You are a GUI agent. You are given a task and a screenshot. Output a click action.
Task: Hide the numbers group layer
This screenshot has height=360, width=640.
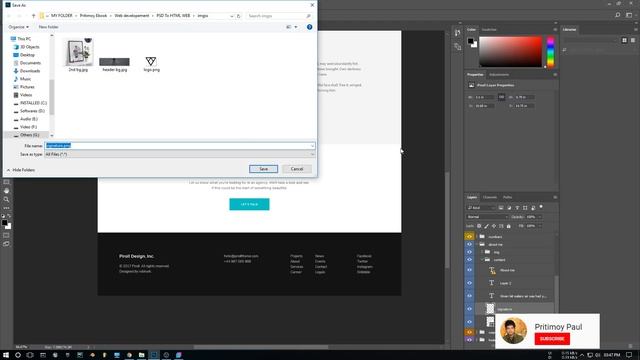point(469,237)
